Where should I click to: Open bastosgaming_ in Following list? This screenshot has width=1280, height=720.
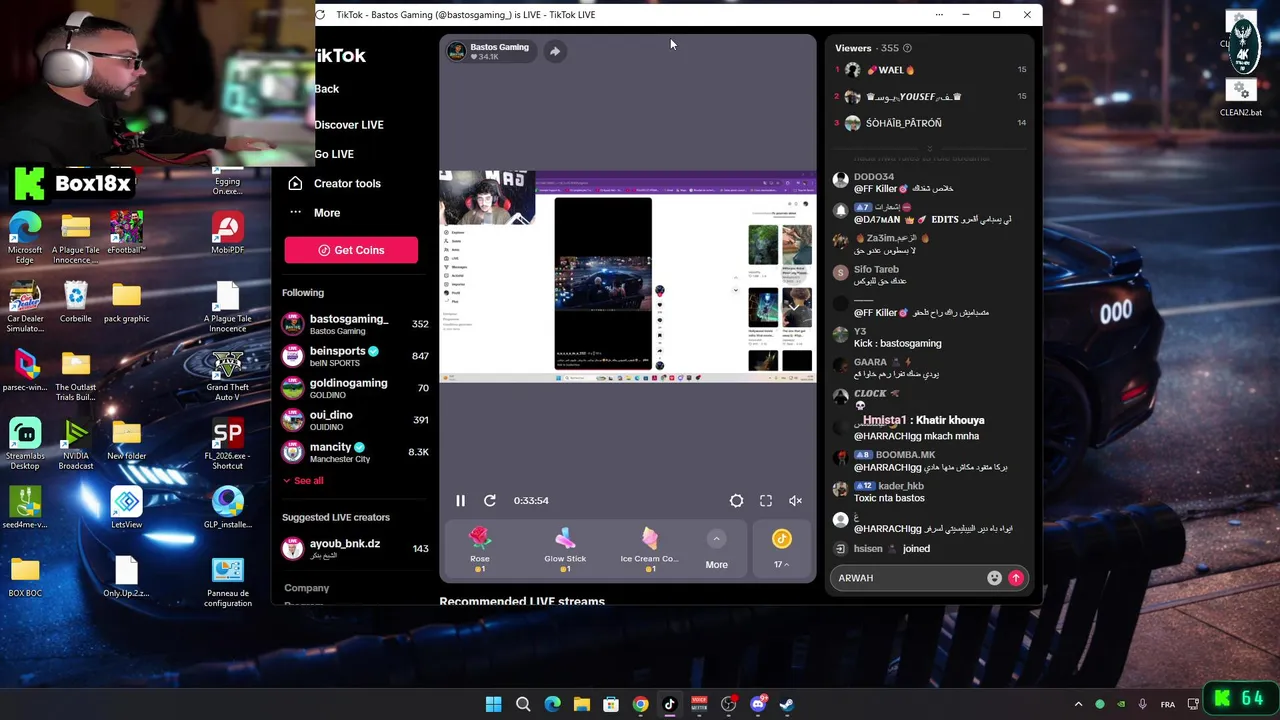(355, 324)
